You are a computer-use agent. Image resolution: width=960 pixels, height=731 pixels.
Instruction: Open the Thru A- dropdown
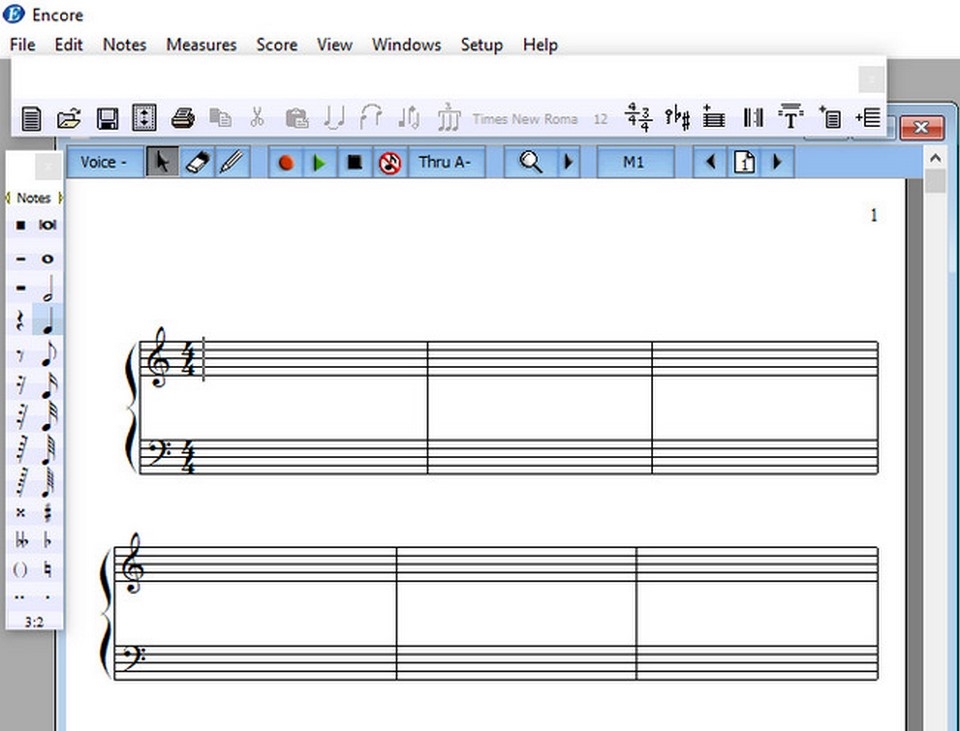tap(446, 162)
